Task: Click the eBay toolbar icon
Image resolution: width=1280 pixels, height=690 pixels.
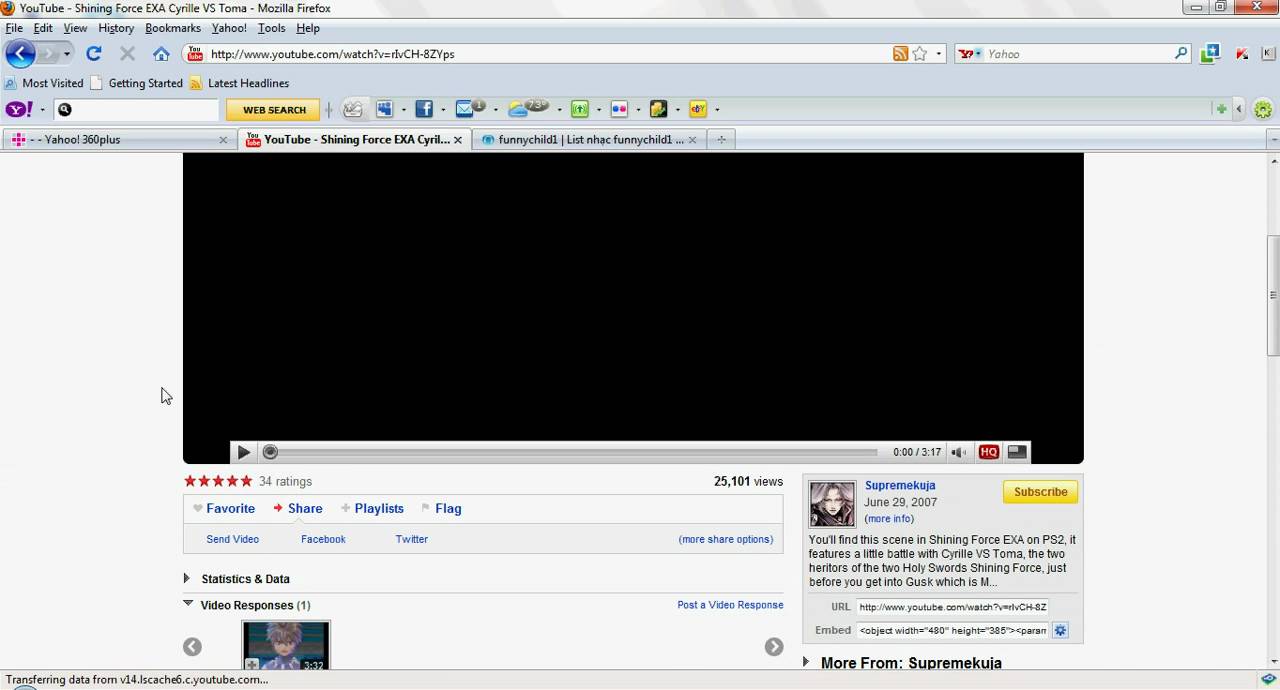Action: point(698,109)
